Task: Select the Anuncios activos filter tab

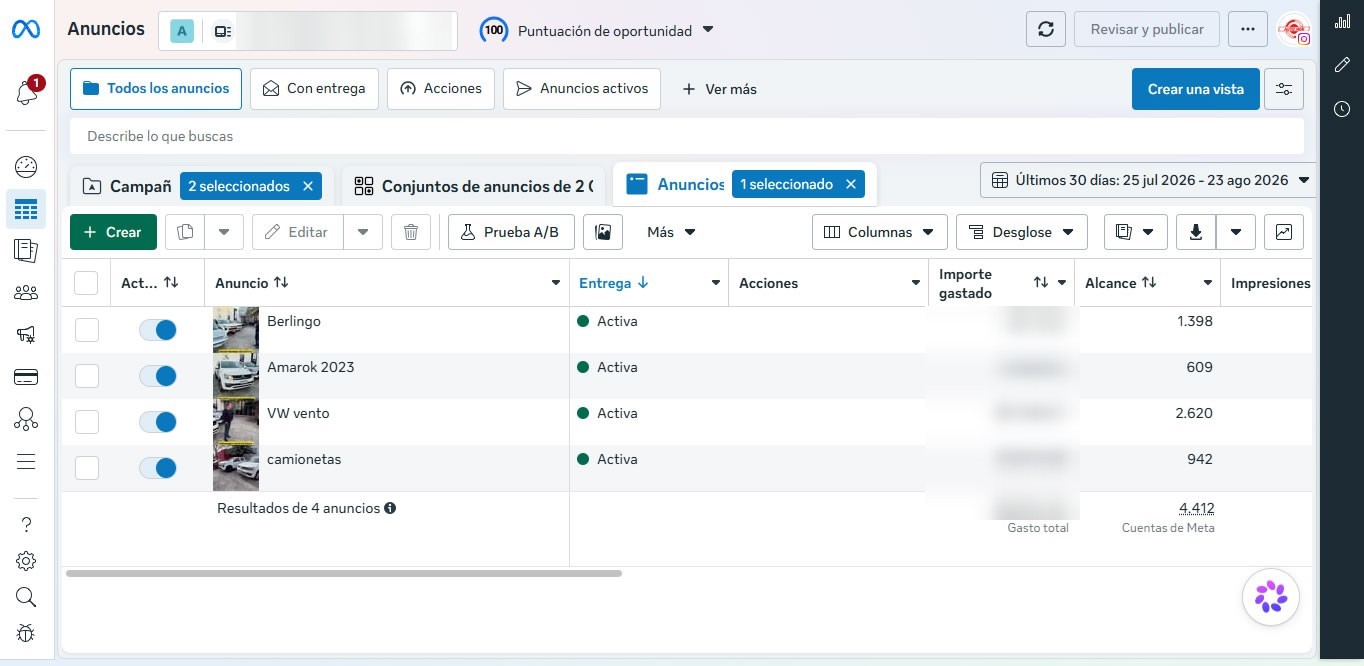Action: pyautogui.click(x=582, y=89)
